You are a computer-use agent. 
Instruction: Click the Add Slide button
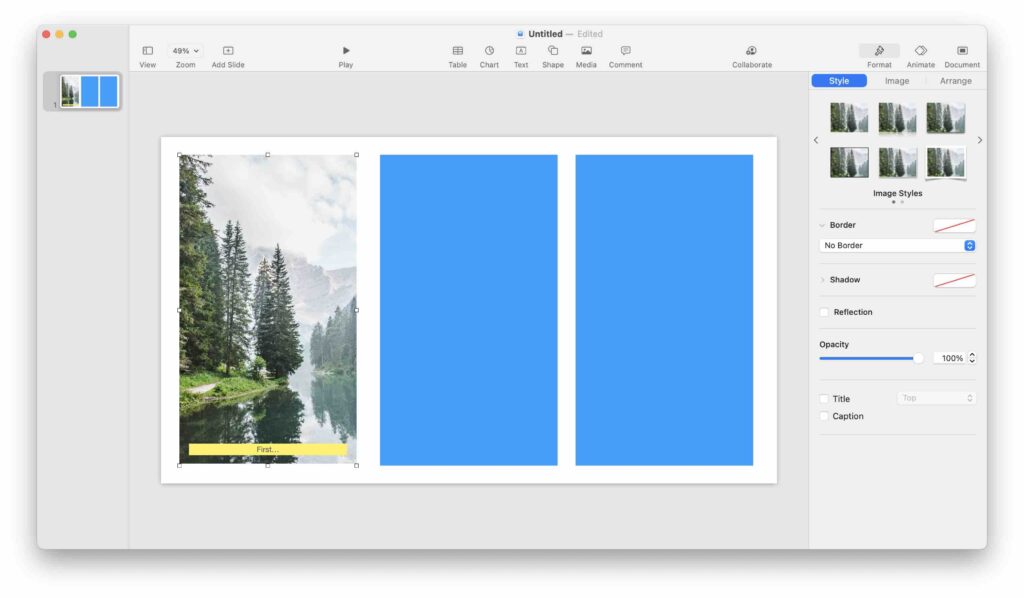(x=228, y=51)
